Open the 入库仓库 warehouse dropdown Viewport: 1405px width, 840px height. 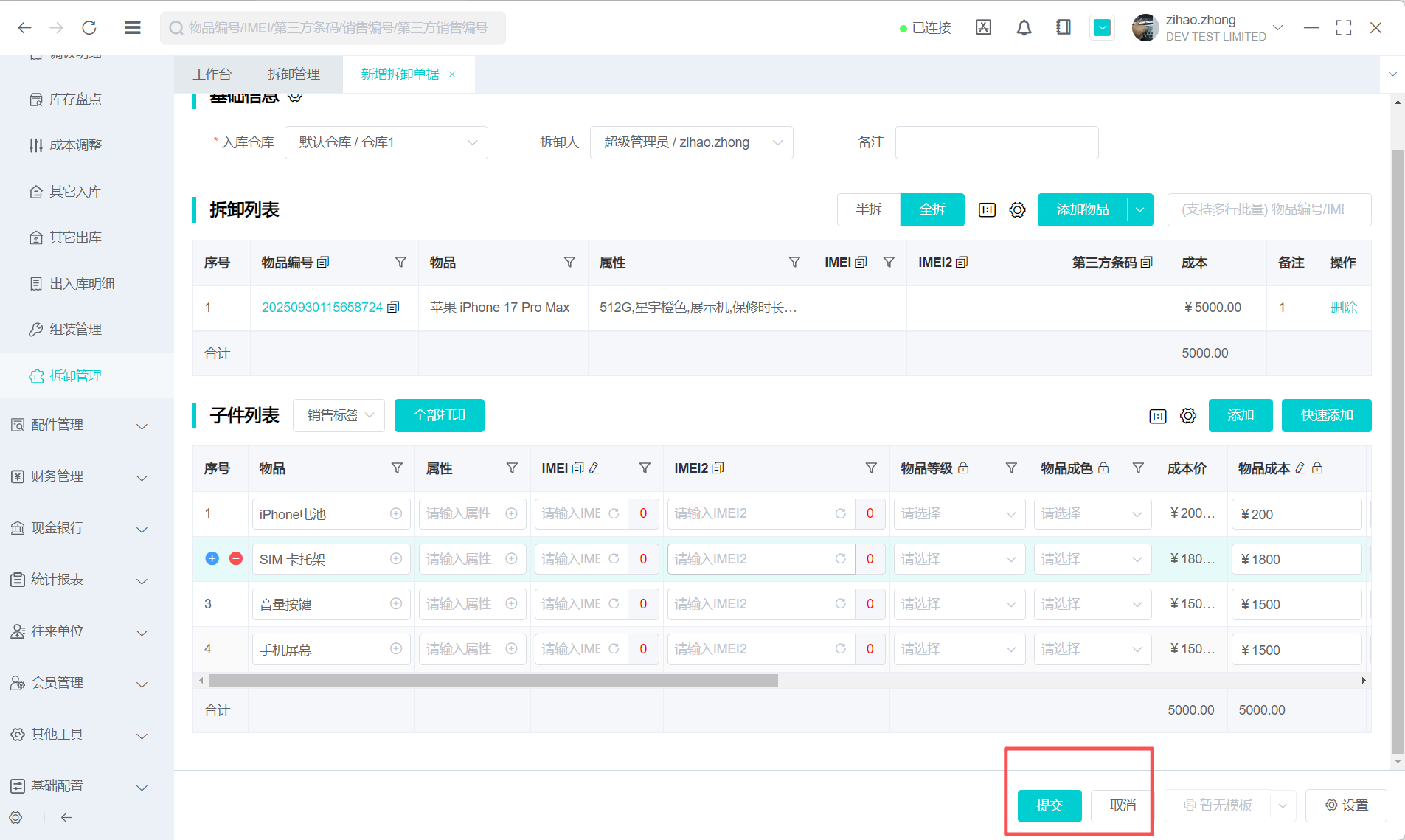pos(386,142)
